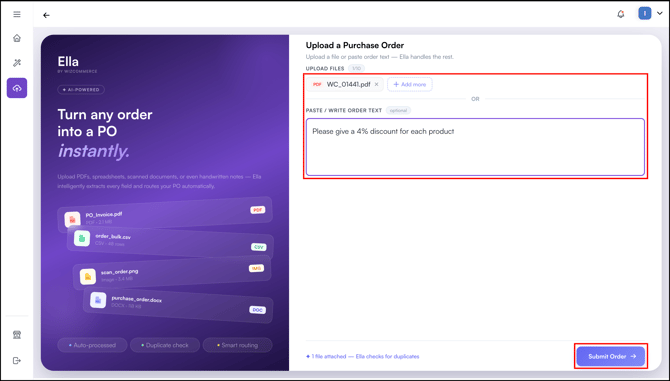Click the logout icon in sidebar
670x381 pixels.
tap(17, 361)
